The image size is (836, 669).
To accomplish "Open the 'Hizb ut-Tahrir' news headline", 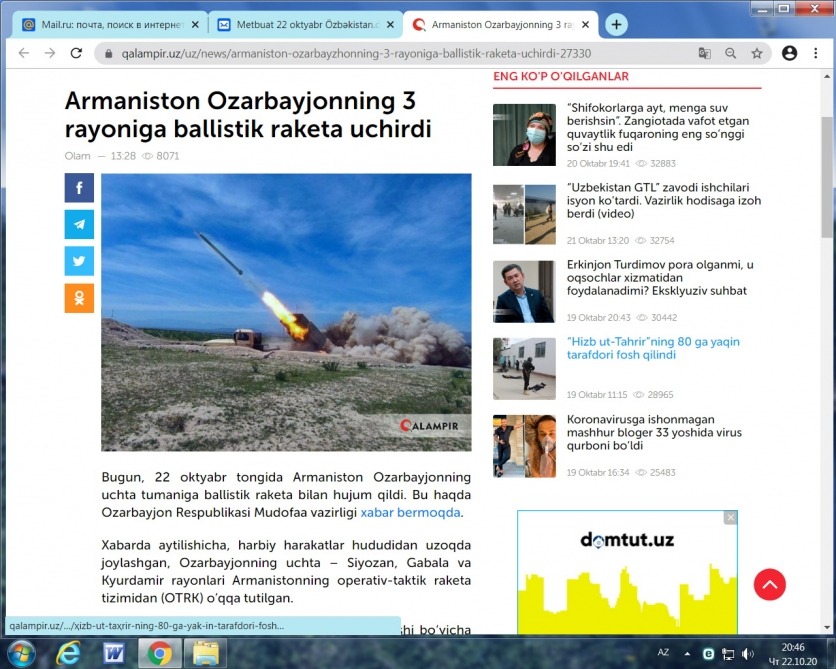I will click(x=653, y=349).
